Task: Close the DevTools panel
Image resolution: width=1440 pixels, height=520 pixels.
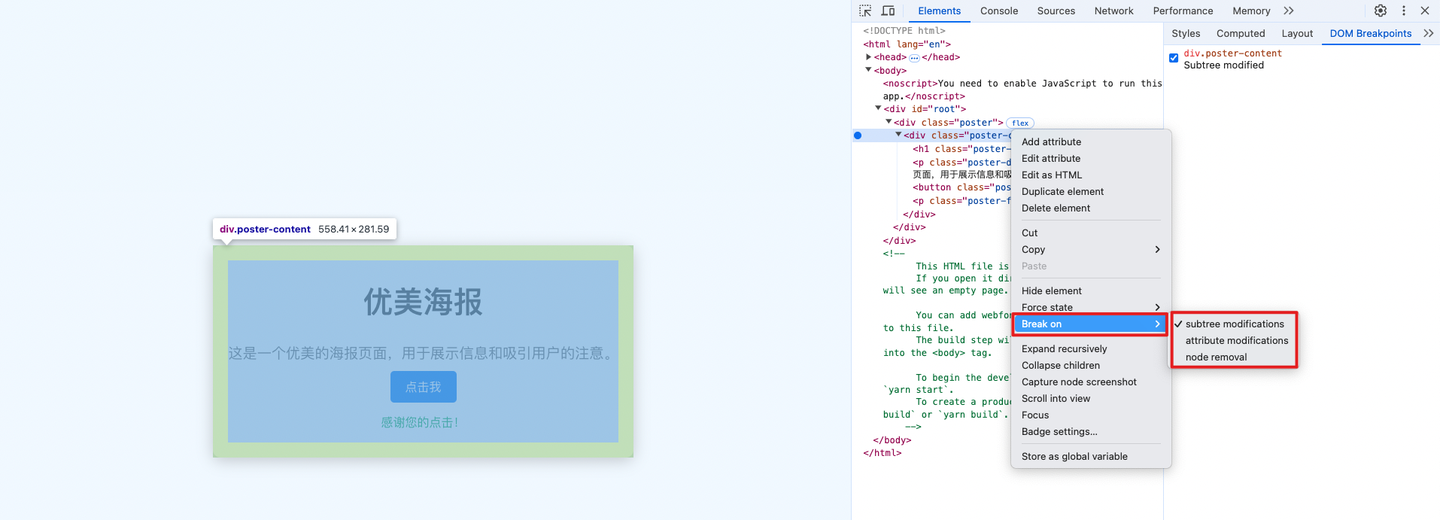Action: [x=1425, y=11]
